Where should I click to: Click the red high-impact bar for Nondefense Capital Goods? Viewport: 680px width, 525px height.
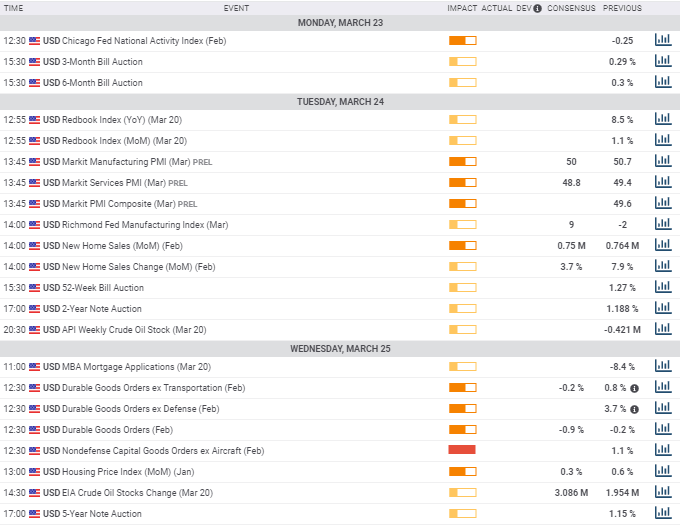click(462, 450)
